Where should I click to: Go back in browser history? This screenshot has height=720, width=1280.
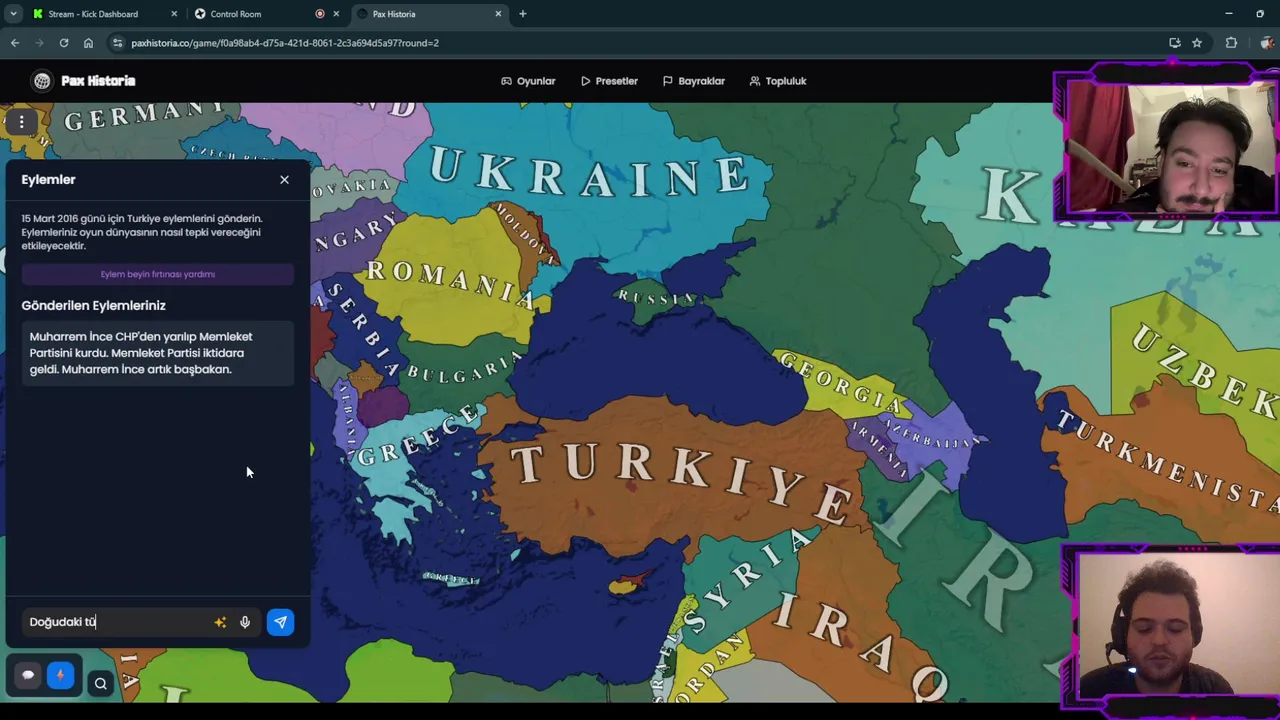[15, 43]
